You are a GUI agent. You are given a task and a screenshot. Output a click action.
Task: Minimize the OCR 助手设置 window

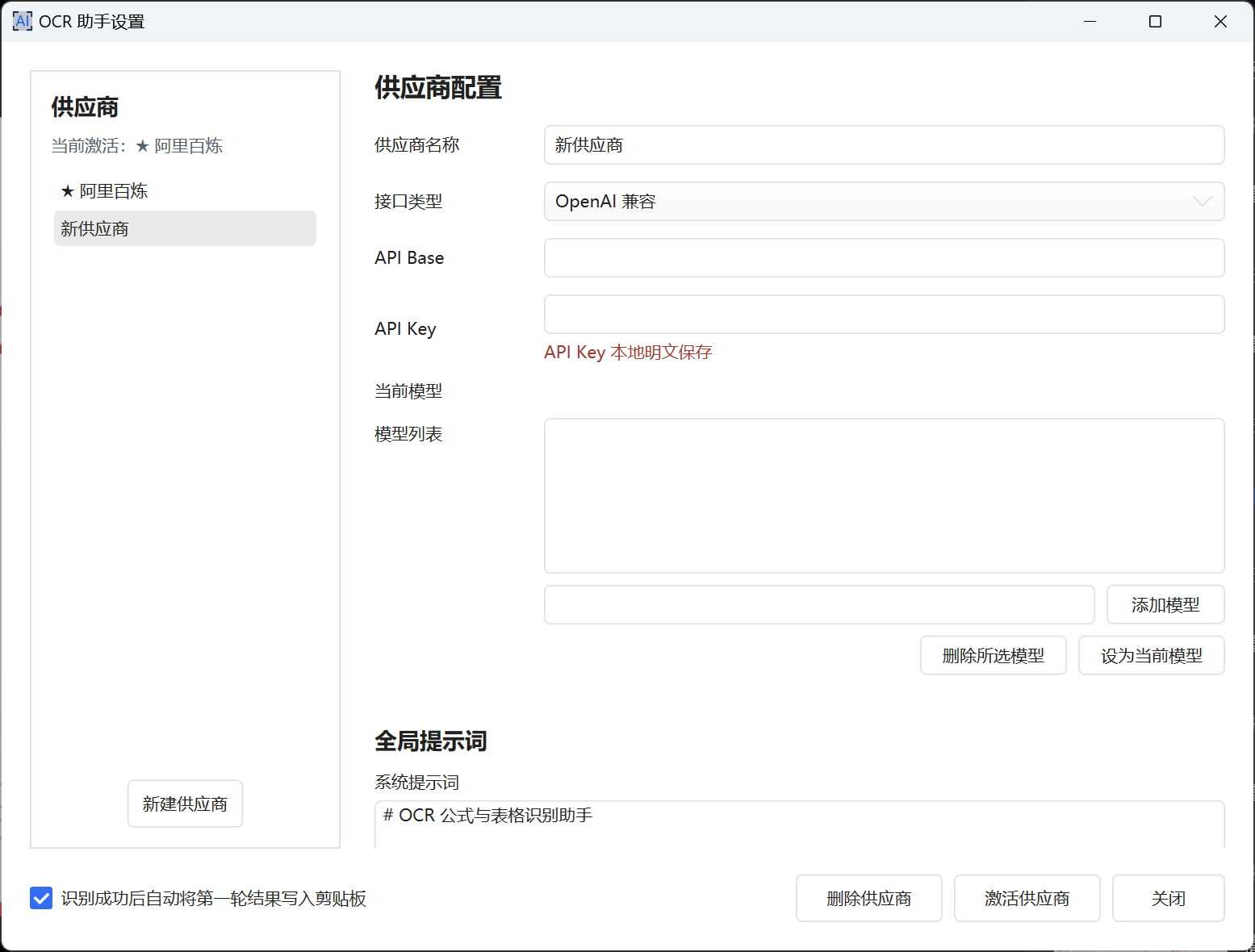click(1090, 22)
